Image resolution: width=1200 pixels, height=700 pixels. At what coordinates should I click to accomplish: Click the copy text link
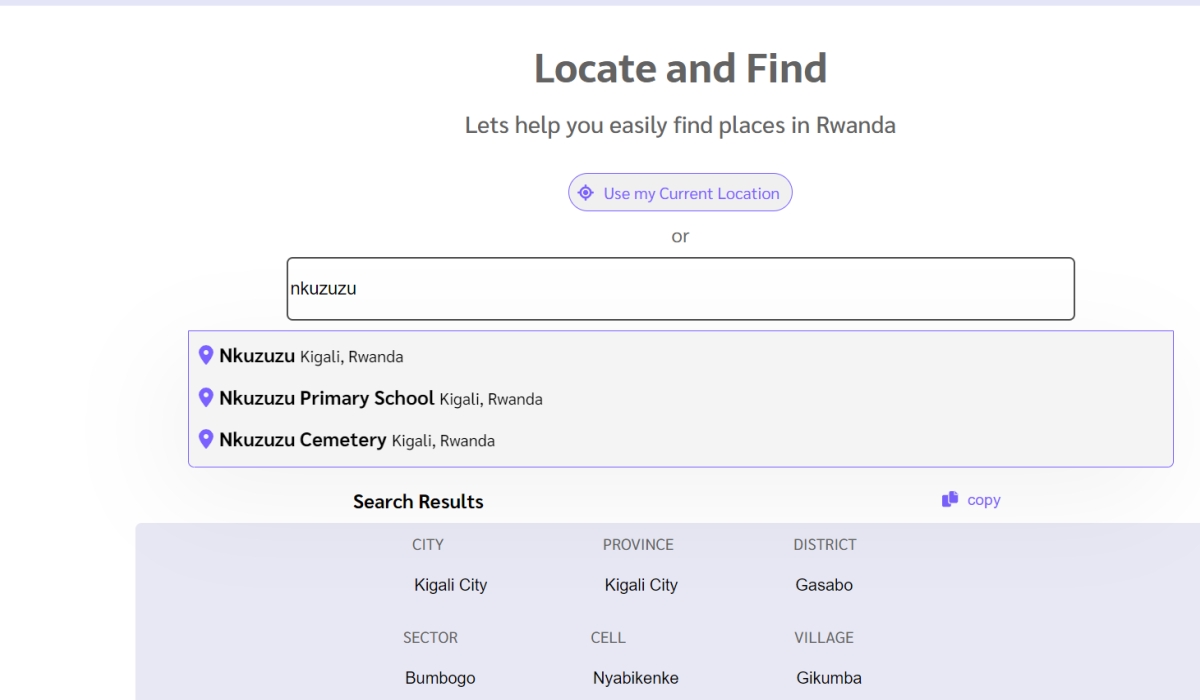coord(984,500)
